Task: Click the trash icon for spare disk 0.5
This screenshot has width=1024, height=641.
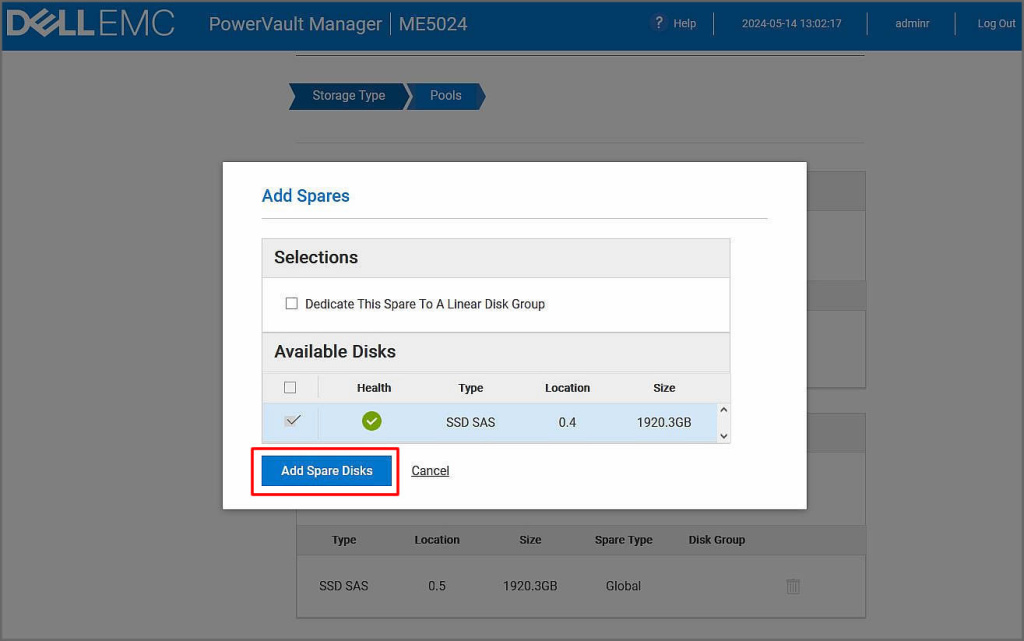Action: point(793,586)
